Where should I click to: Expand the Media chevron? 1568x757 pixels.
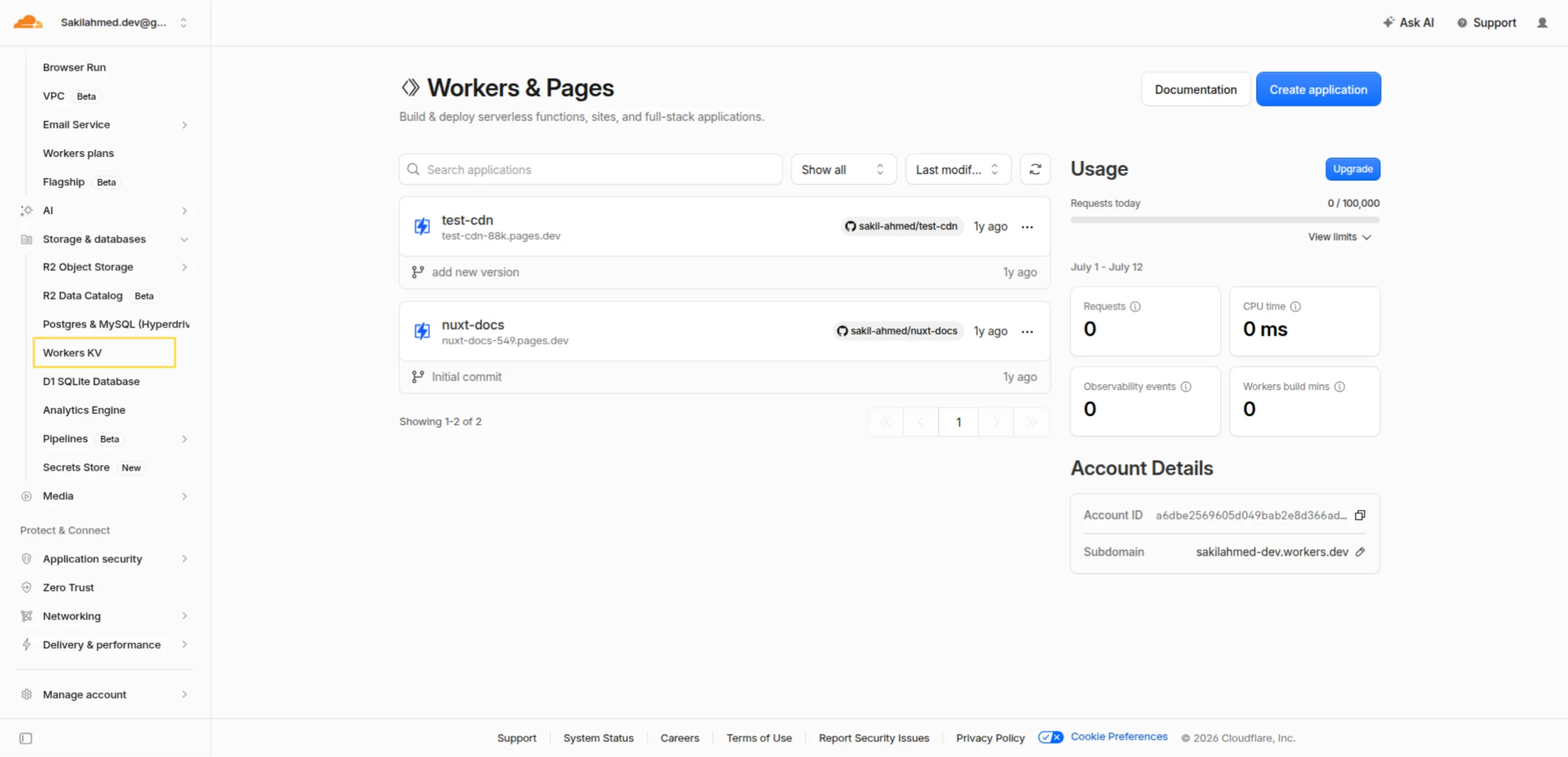184,496
